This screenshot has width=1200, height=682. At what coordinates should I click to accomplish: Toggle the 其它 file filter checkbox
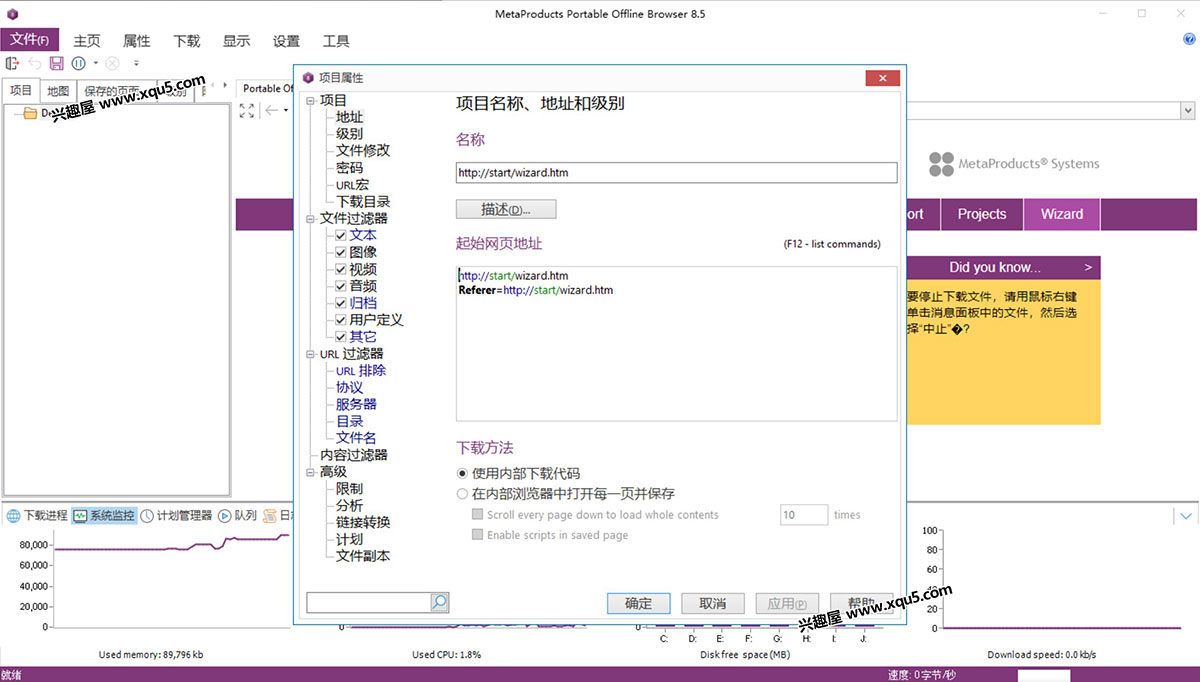point(341,337)
